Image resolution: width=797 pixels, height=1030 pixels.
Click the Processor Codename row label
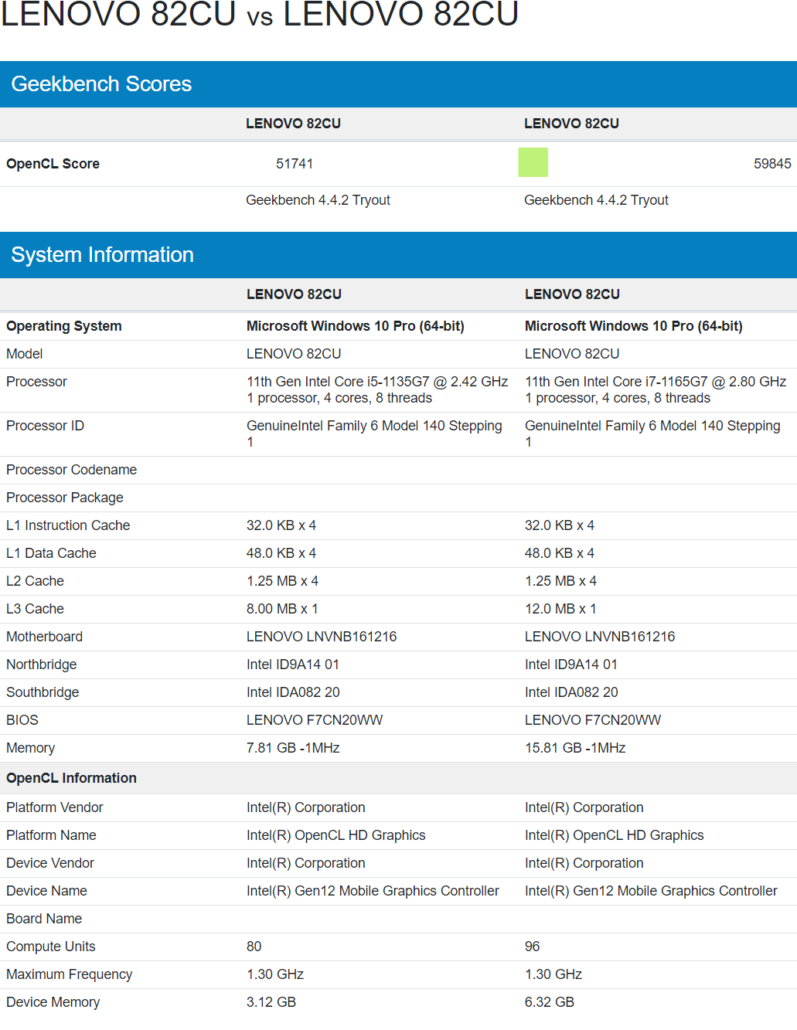[x=71, y=470]
